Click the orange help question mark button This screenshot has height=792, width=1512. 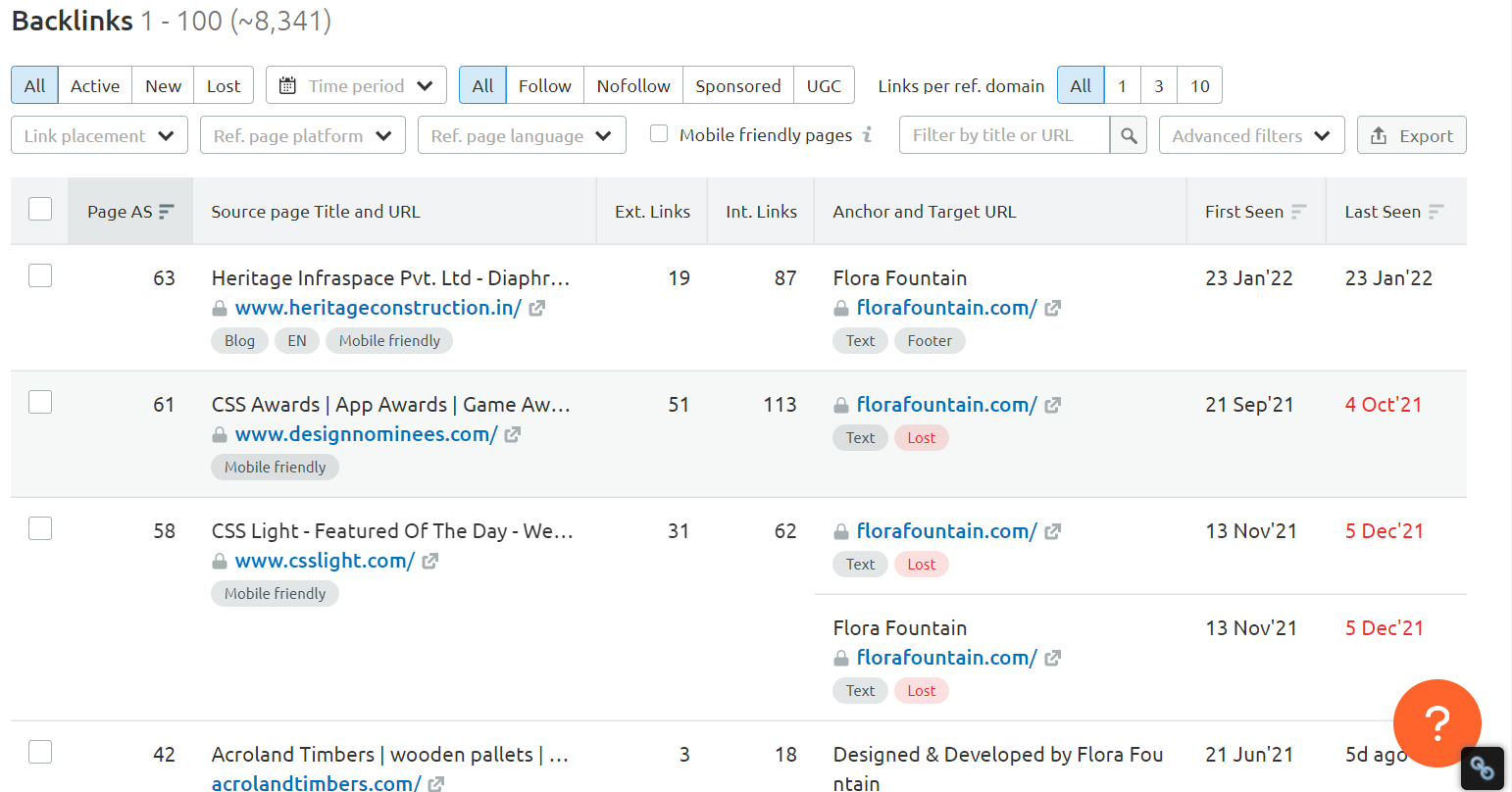[x=1437, y=723]
